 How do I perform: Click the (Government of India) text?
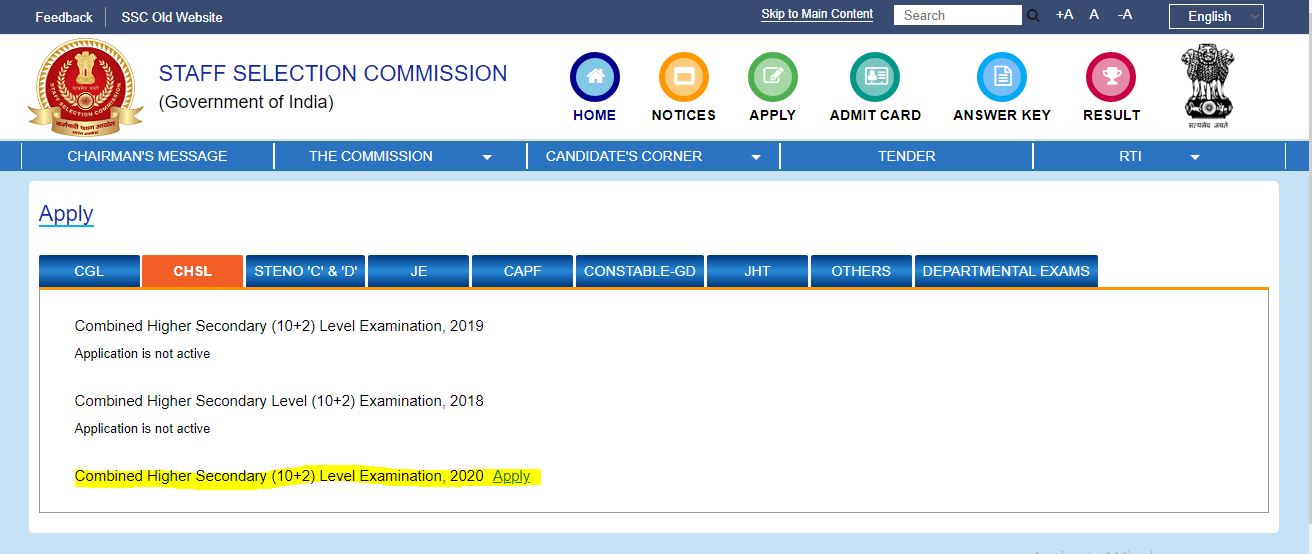pyautogui.click(x=246, y=102)
